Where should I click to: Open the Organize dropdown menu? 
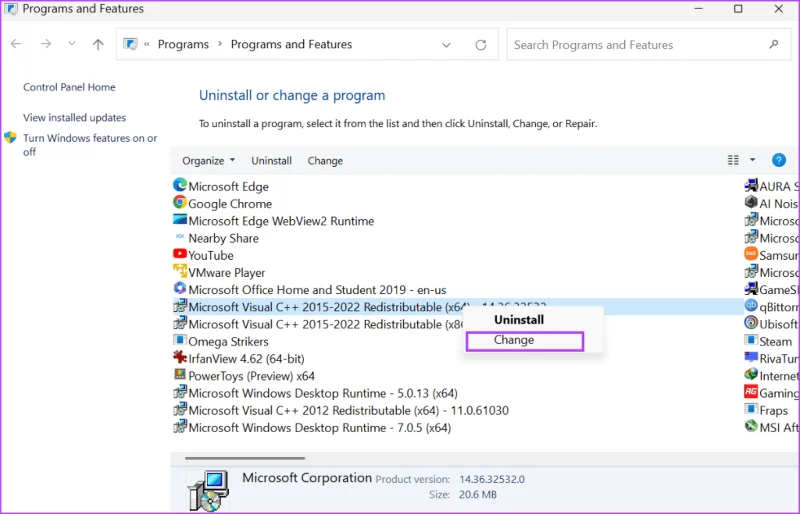[209, 161]
